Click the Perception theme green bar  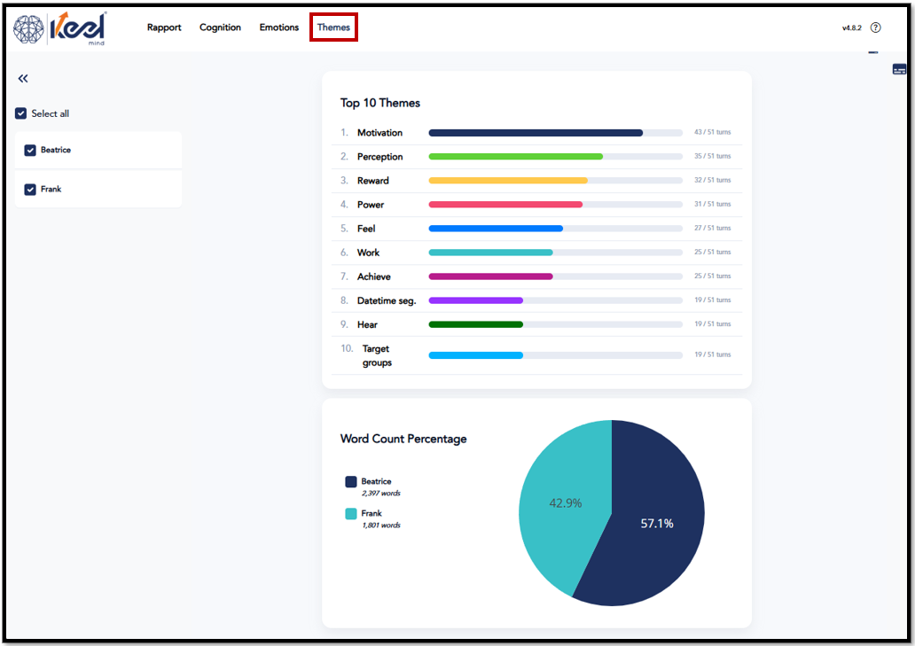(x=516, y=156)
